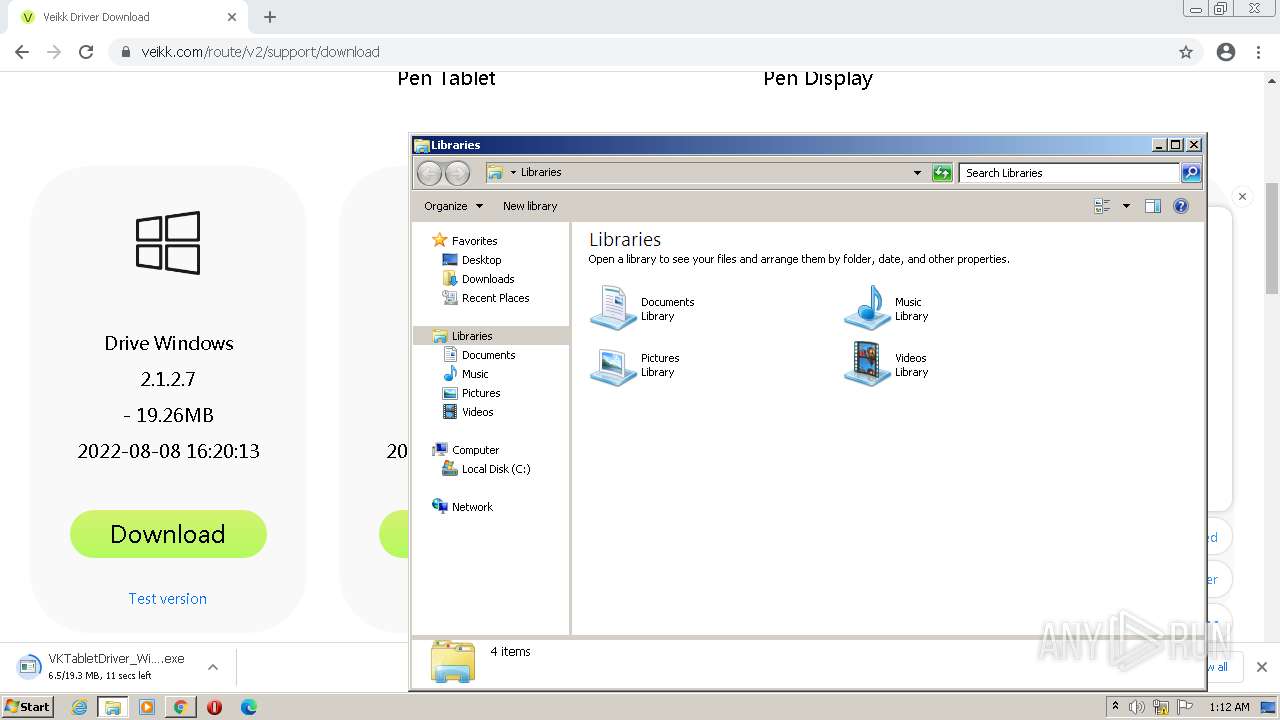Image resolution: width=1280 pixels, height=720 pixels.
Task: Open the Pictures library large icon
Action: coord(613,365)
